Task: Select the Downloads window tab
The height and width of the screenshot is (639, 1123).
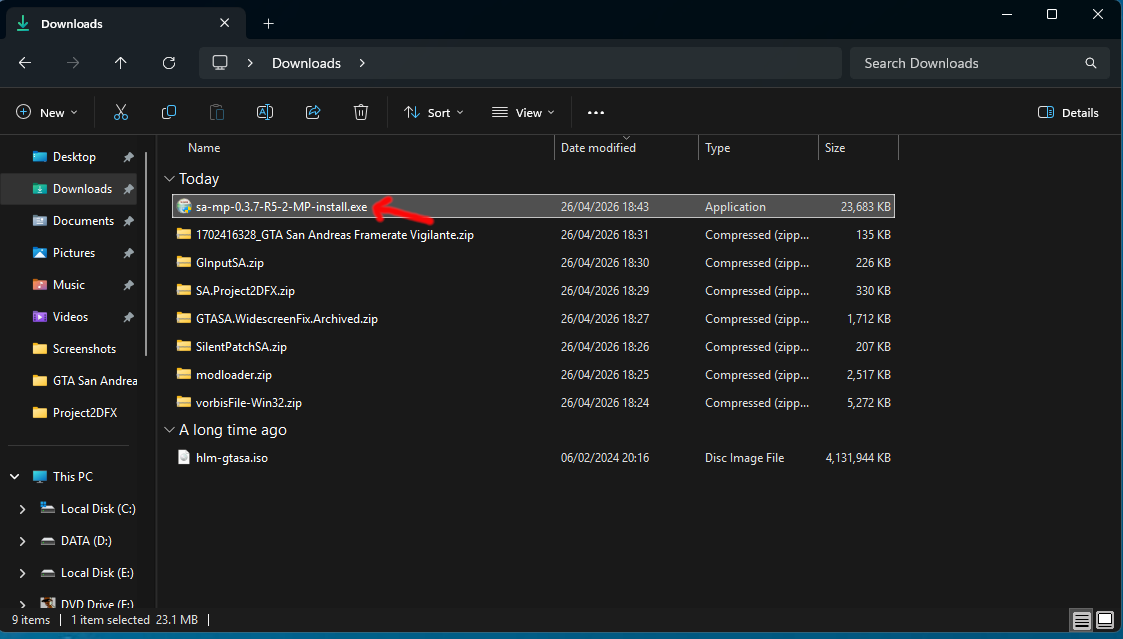Action: point(125,24)
